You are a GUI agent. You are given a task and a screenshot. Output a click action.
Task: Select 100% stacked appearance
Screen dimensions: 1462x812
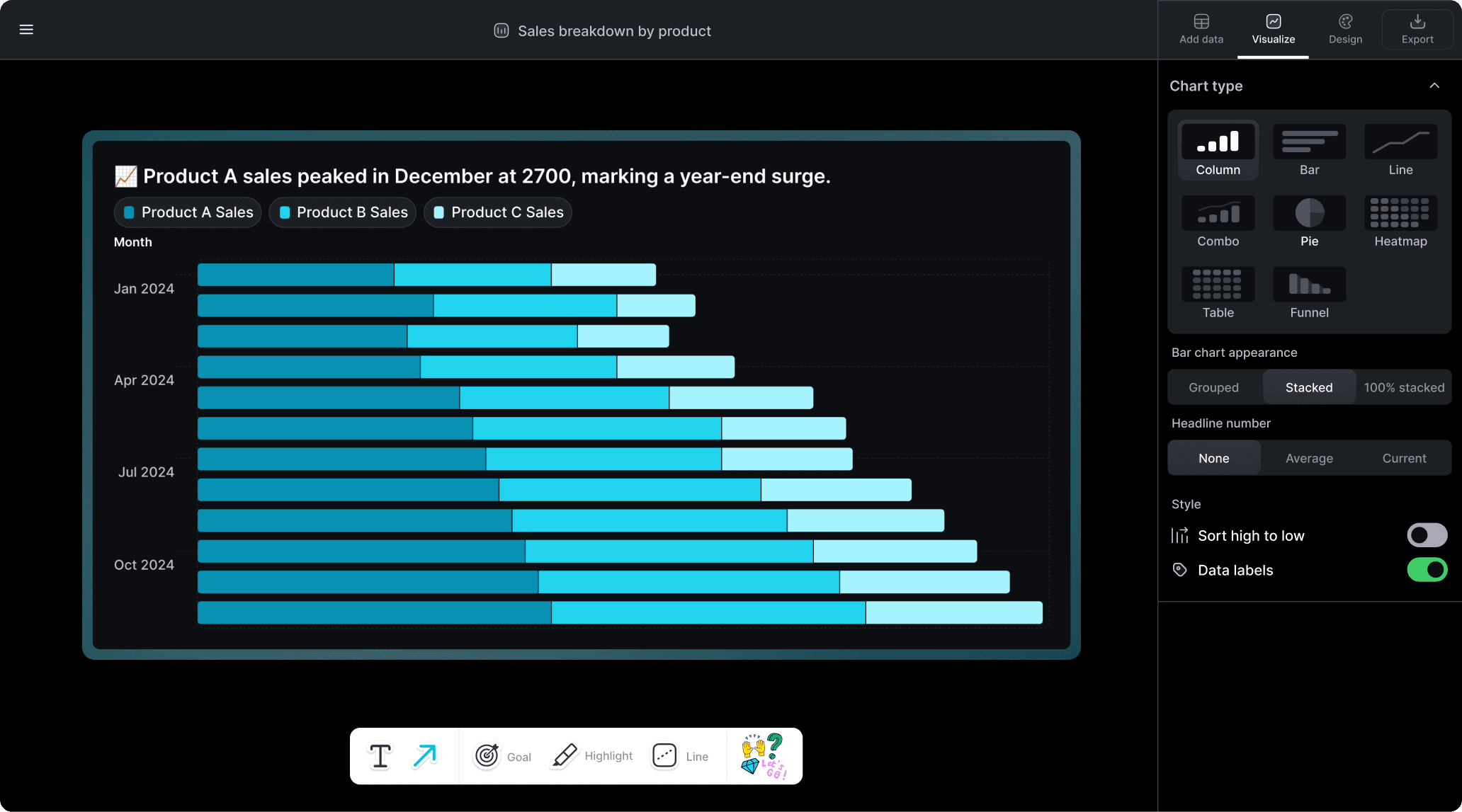pyautogui.click(x=1401, y=387)
